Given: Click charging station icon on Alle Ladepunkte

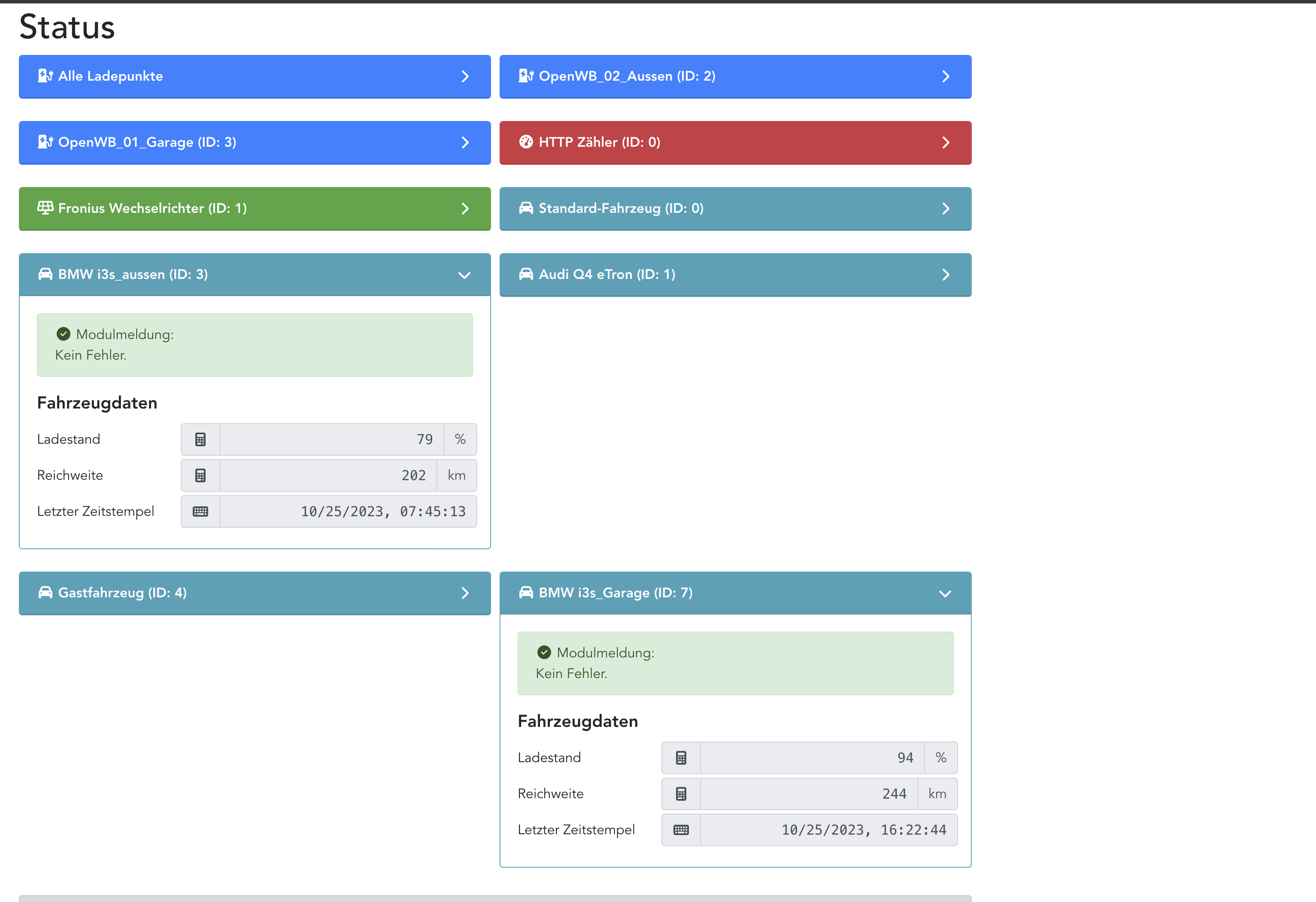Looking at the screenshot, I should click(45, 76).
